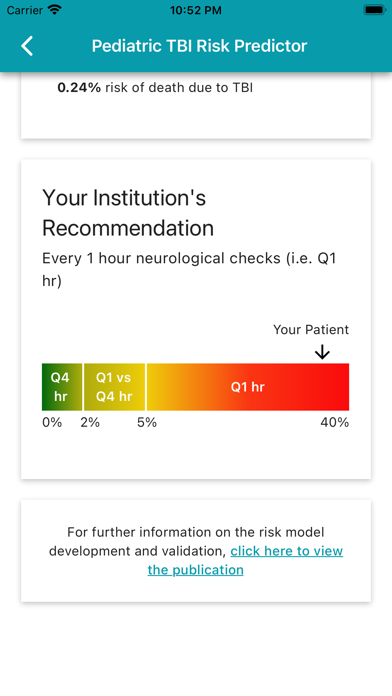Image resolution: width=392 pixels, height=696 pixels.
Task: Tap the 0.24% risk of death text
Action: (x=155, y=87)
